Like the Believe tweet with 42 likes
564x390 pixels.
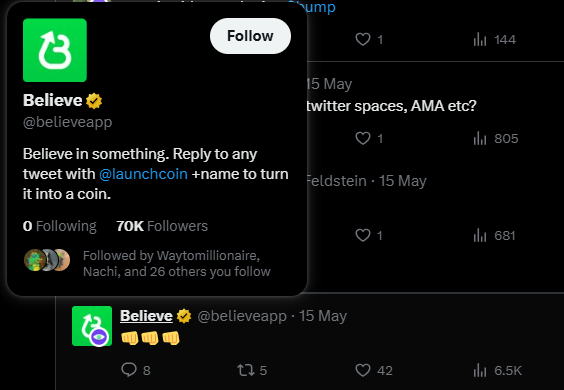tap(374, 370)
